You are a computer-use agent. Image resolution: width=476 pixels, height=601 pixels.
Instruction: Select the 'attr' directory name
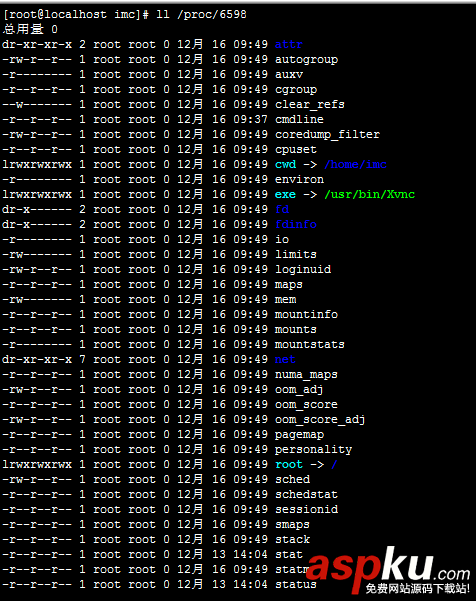[x=289, y=44]
